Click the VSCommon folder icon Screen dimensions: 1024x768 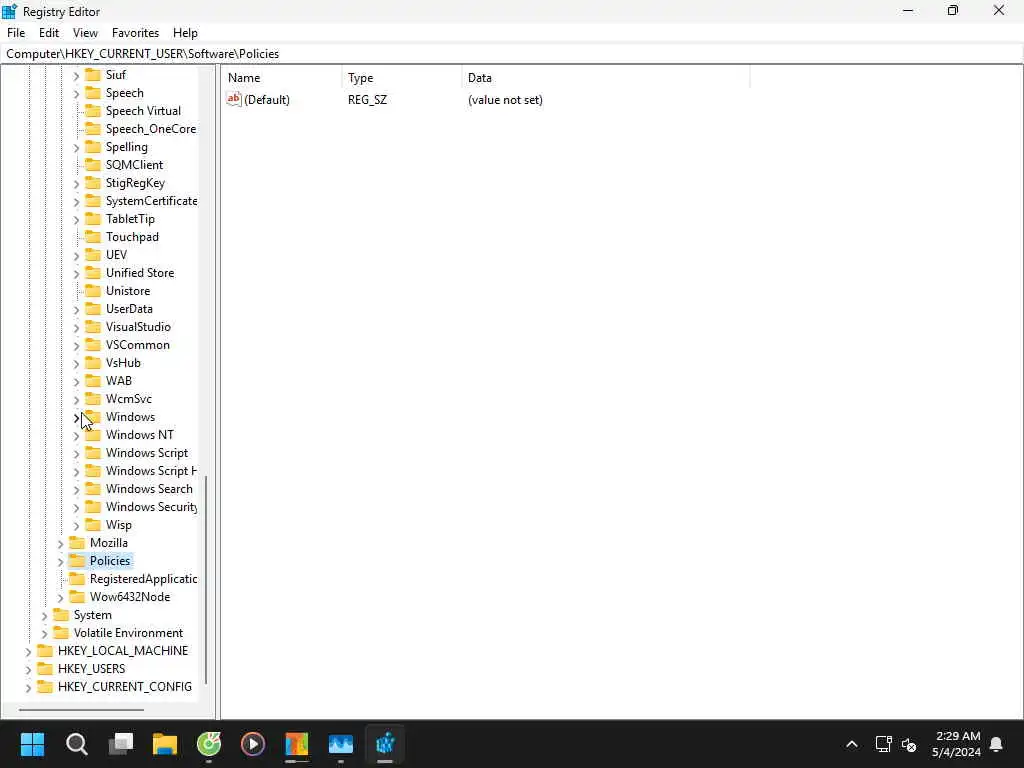pyautogui.click(x=93, y=344)
